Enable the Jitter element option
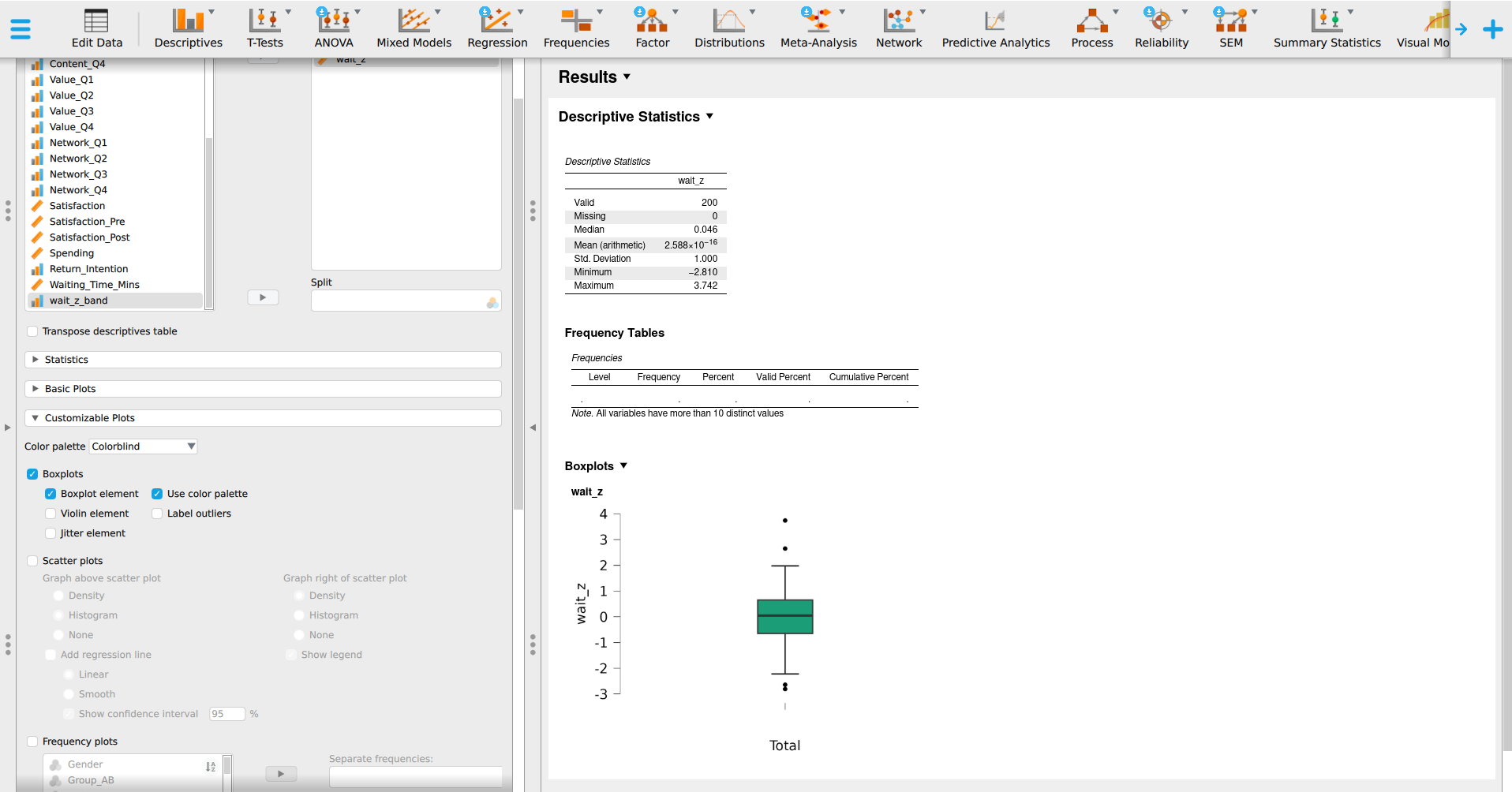The width and height of the screenshot is (1512, 792). (51, 533)
